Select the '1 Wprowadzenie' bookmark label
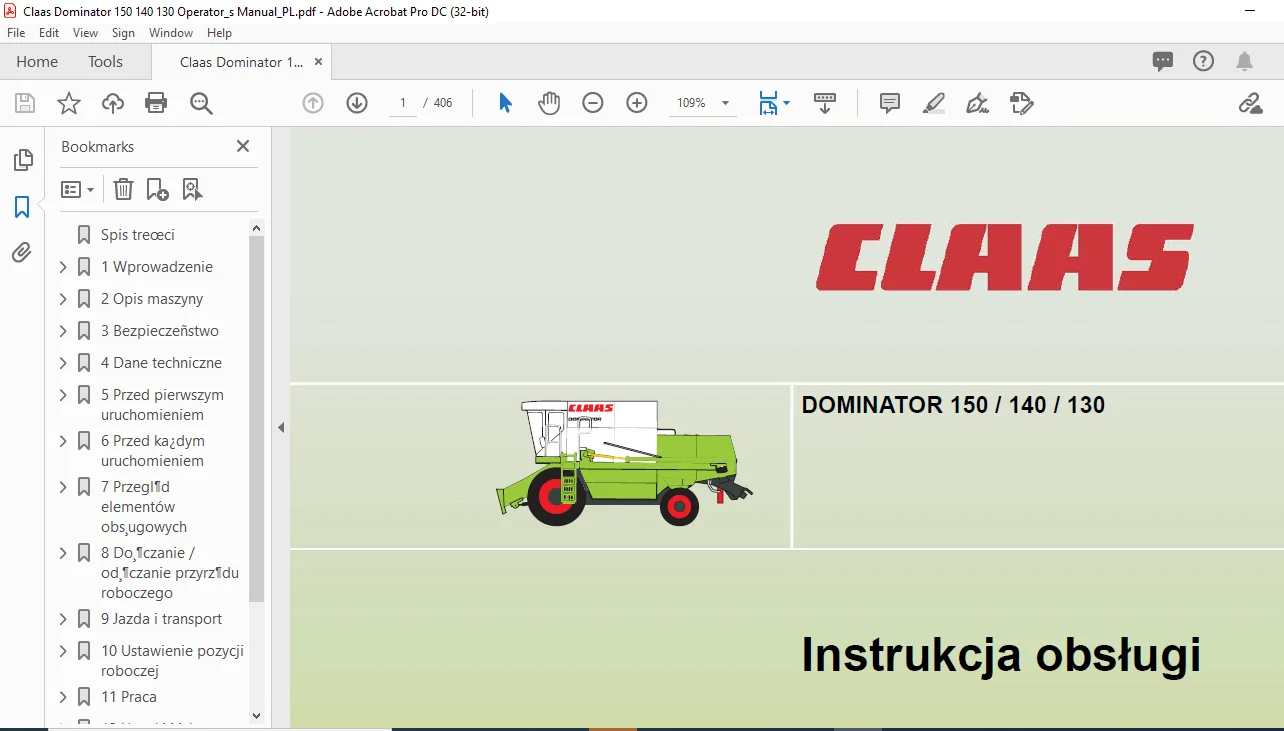Image resolution: width=1284 pixels, height=731 pixels. [x=157, y=267]
